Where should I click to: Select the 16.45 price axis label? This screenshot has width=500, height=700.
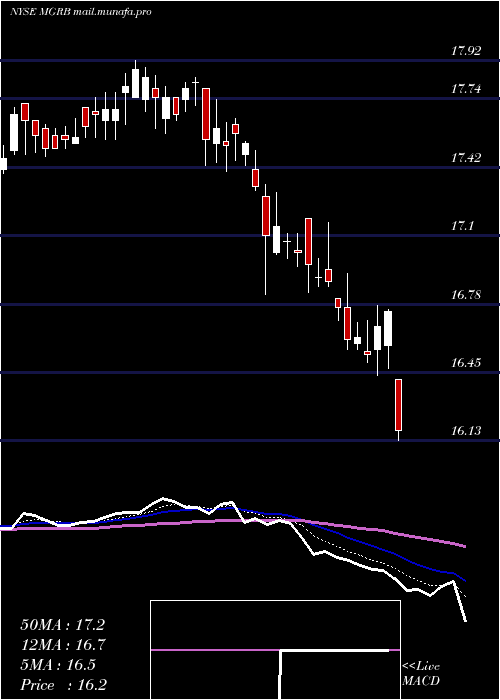pyautogui.click(x=466, y=362)
